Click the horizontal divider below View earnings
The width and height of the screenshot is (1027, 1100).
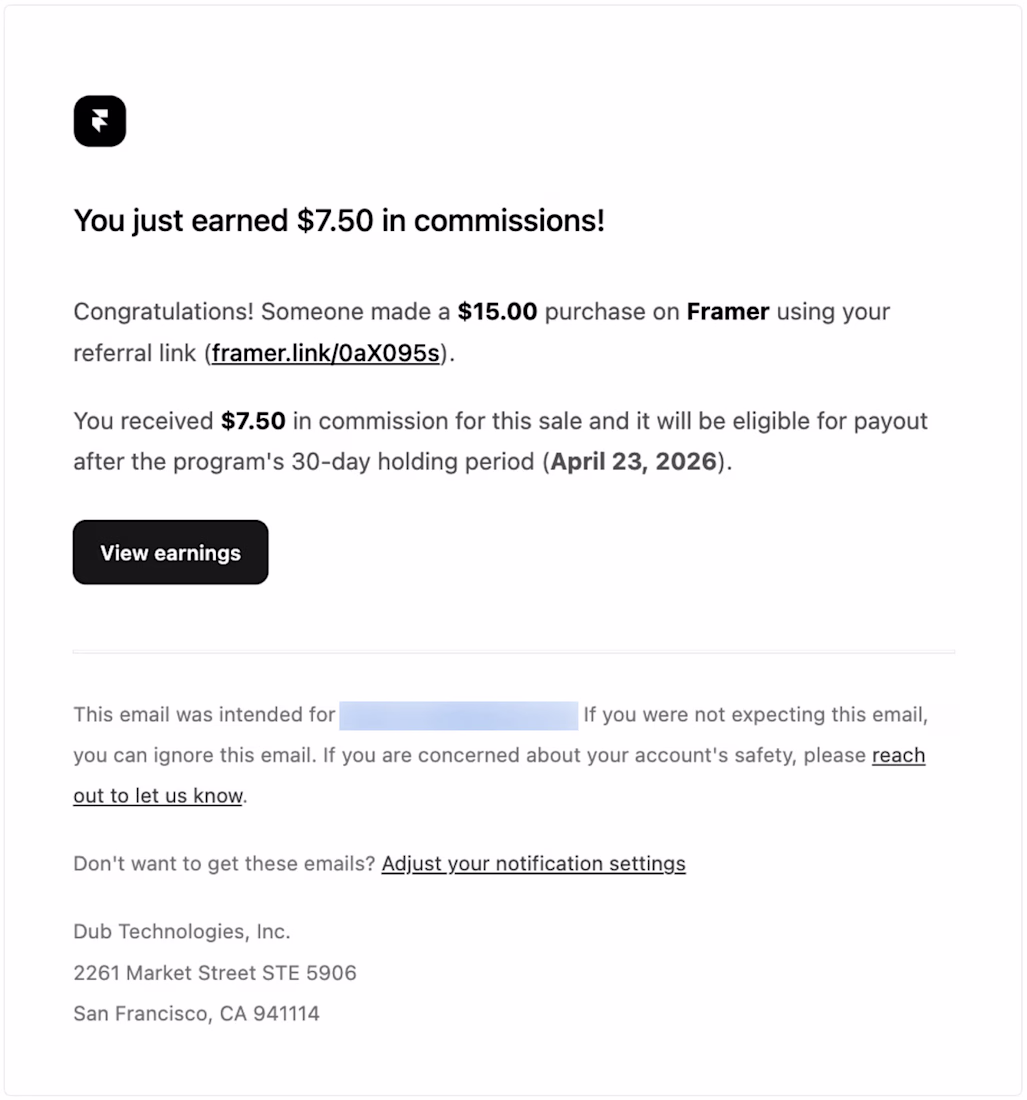[x=513, y=653]
